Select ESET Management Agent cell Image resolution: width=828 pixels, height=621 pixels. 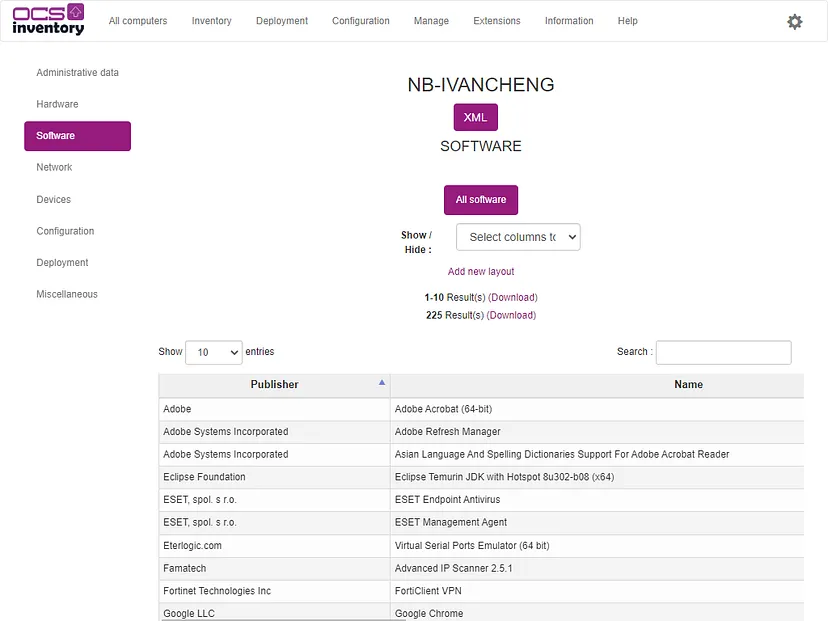597,522
